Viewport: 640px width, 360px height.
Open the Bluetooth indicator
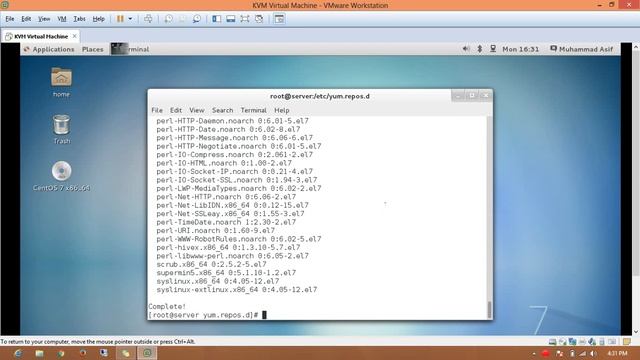[x=480, y=49]
